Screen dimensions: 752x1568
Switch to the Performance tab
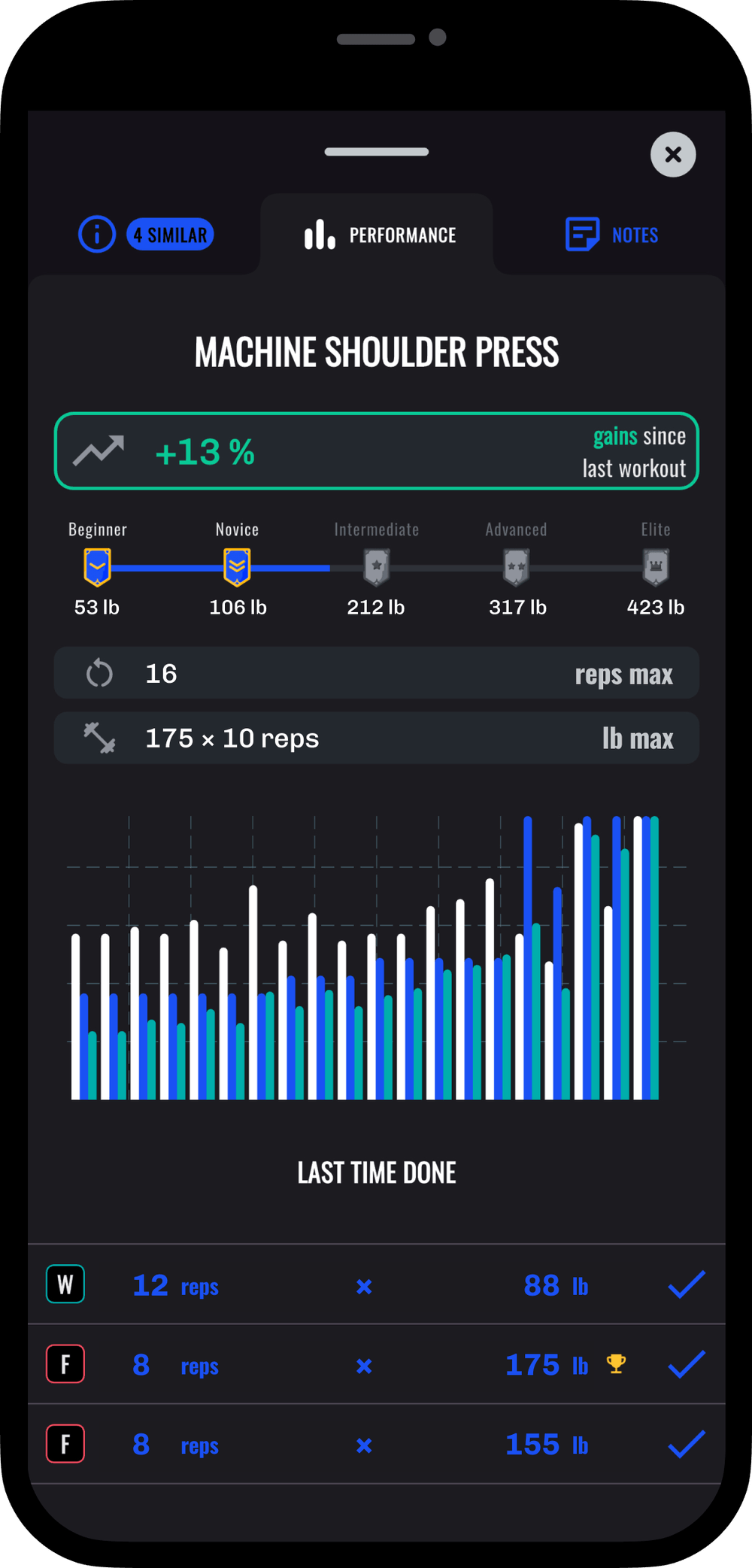coord(379,235)
